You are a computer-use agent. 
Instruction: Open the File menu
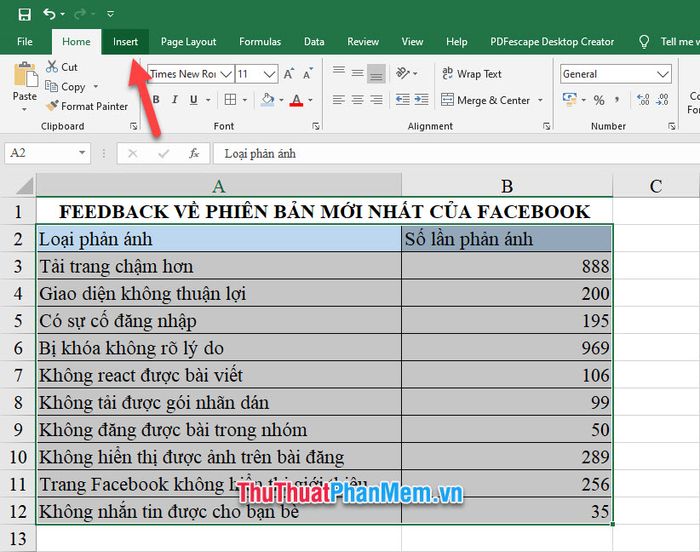pos(25,42)
